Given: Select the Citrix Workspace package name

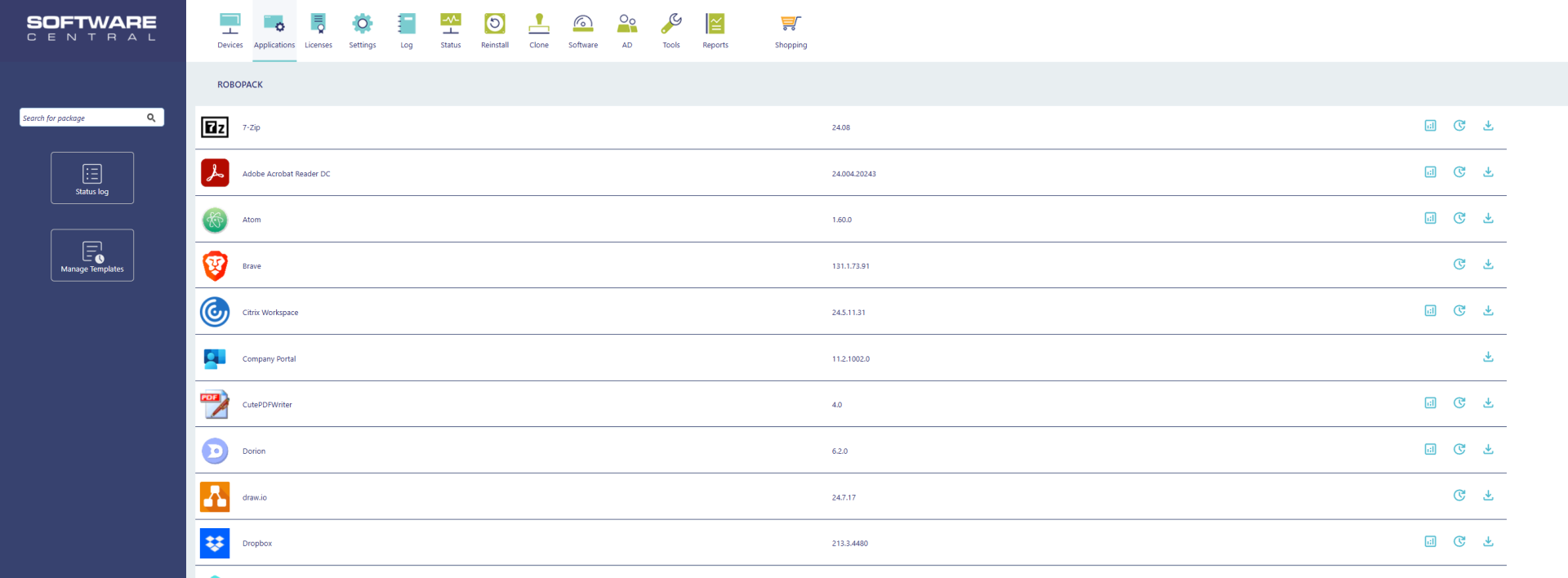Looking at the screenshot, I should click(270, 313).
